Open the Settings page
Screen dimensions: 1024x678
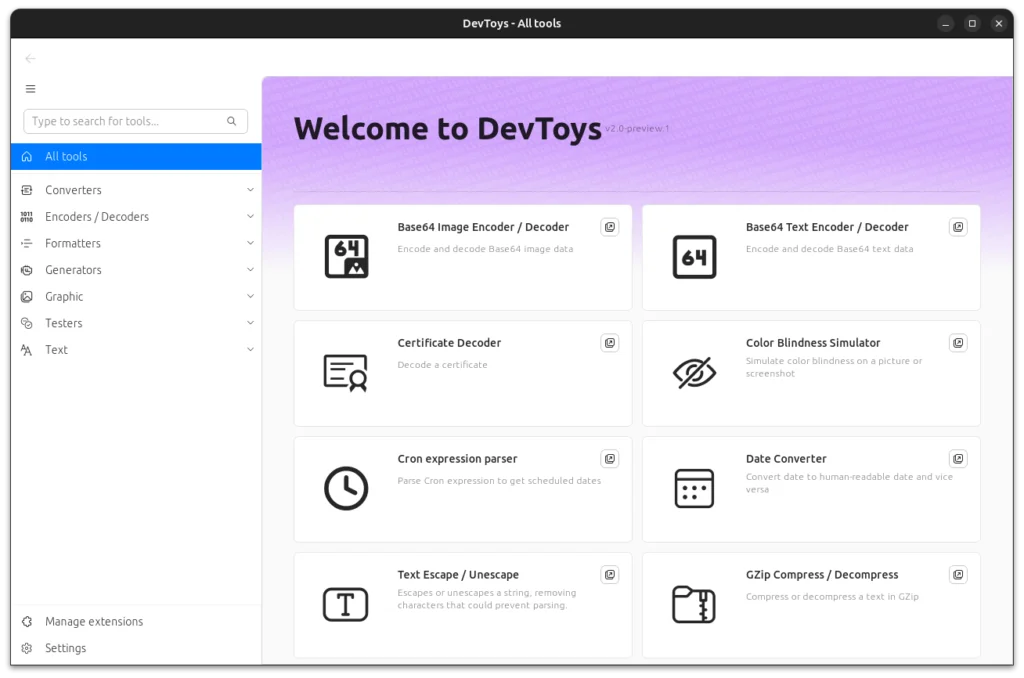pyautogui.click(x=66, y=649)
